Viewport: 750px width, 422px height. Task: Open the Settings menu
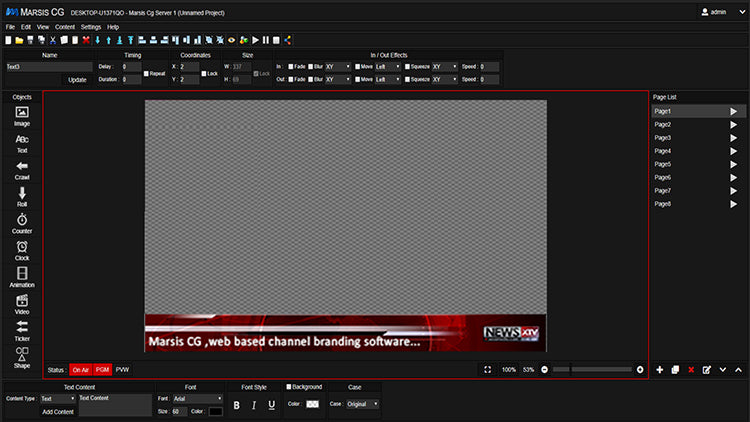tap(90, 26)
